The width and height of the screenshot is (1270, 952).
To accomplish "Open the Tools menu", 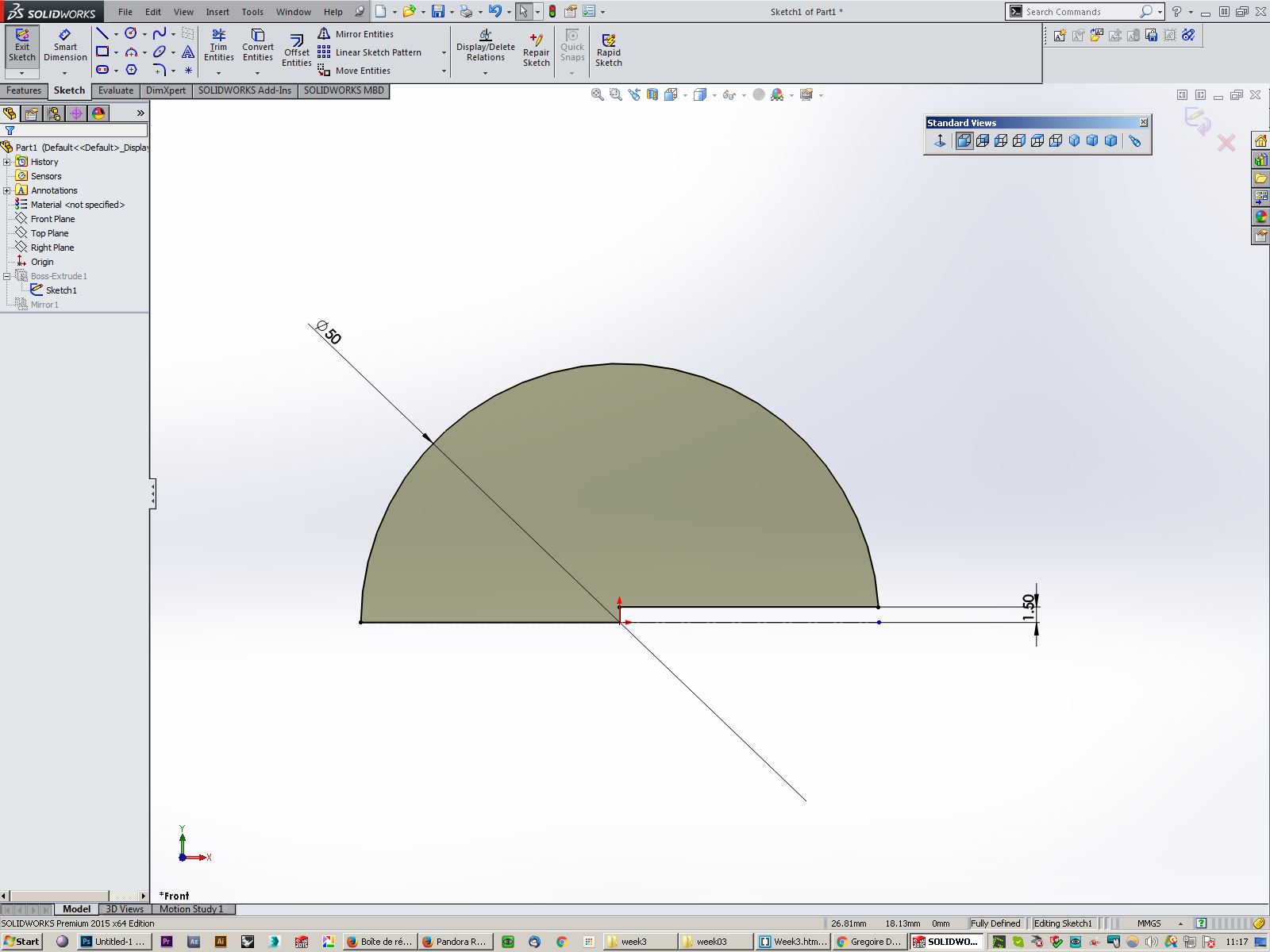I will point(252,12).
